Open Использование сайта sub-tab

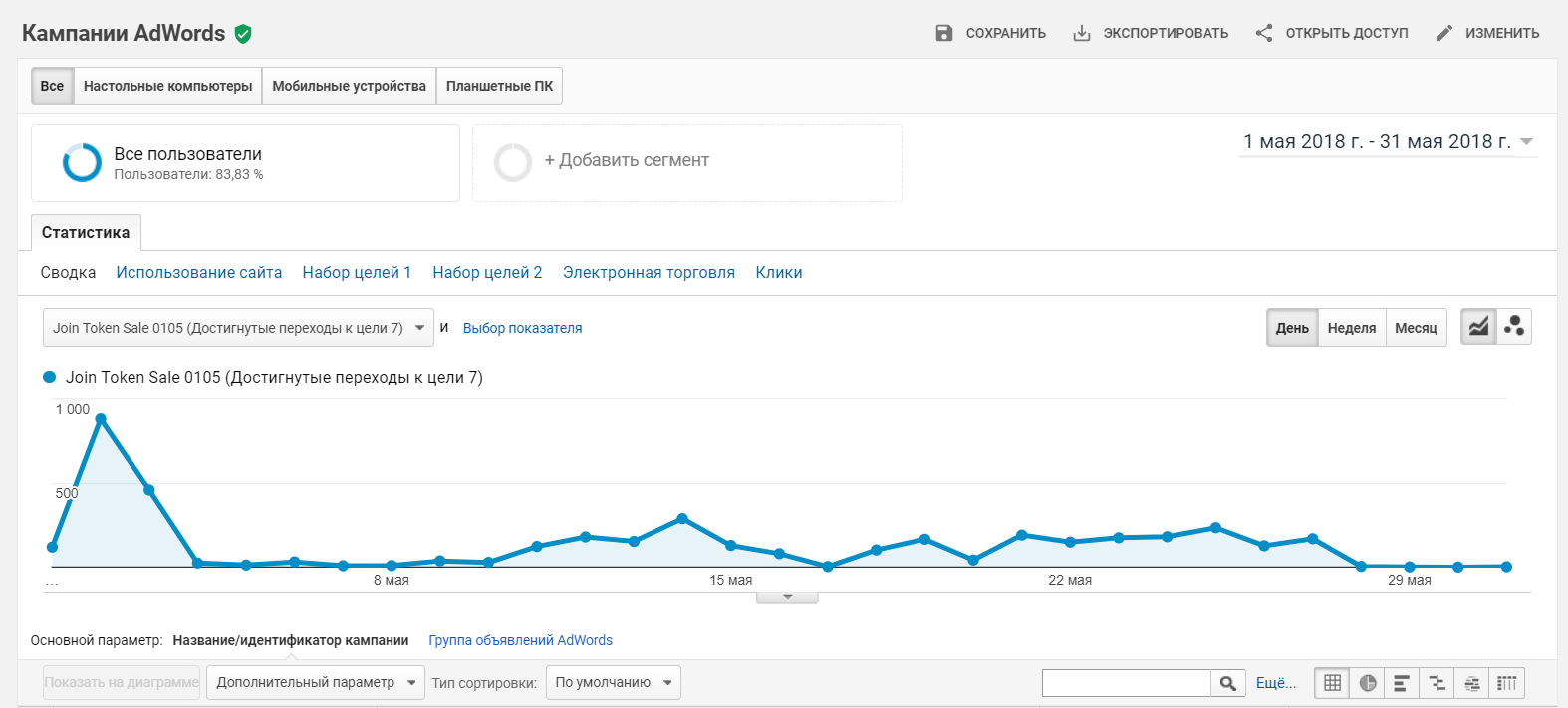[x=198, y=272]
